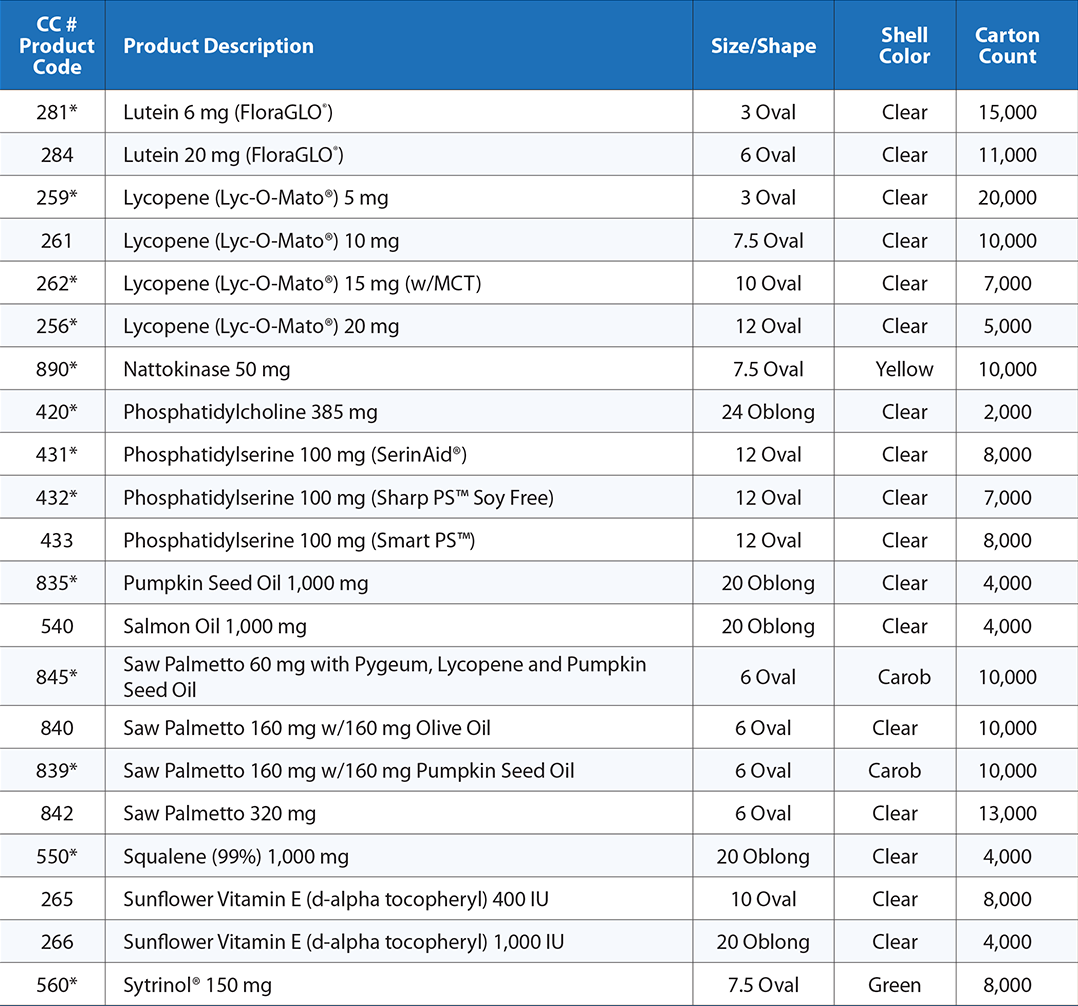
Task: Select product code 890*
Action: point(56,369)
